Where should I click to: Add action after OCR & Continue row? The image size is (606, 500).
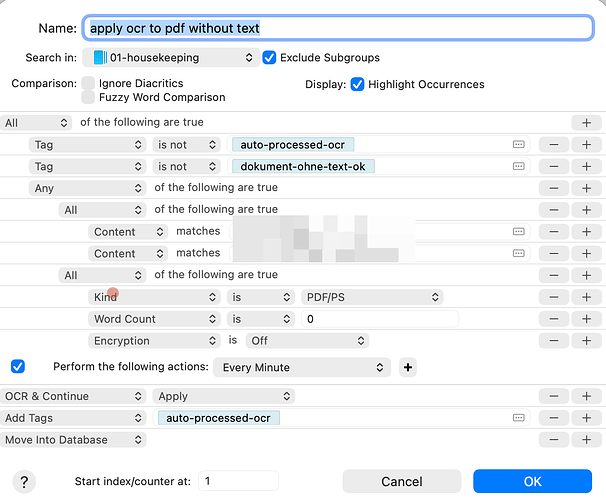pos(586,396)
